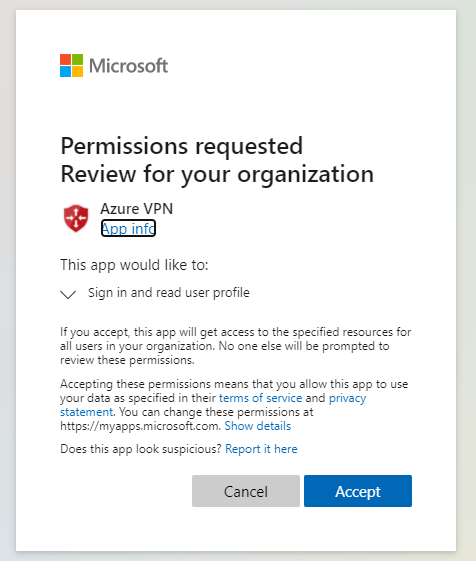Click the red Azure VPN shield icon
Image resolution: width=476 pixels, height=561 pixels.
pos(76,218)
